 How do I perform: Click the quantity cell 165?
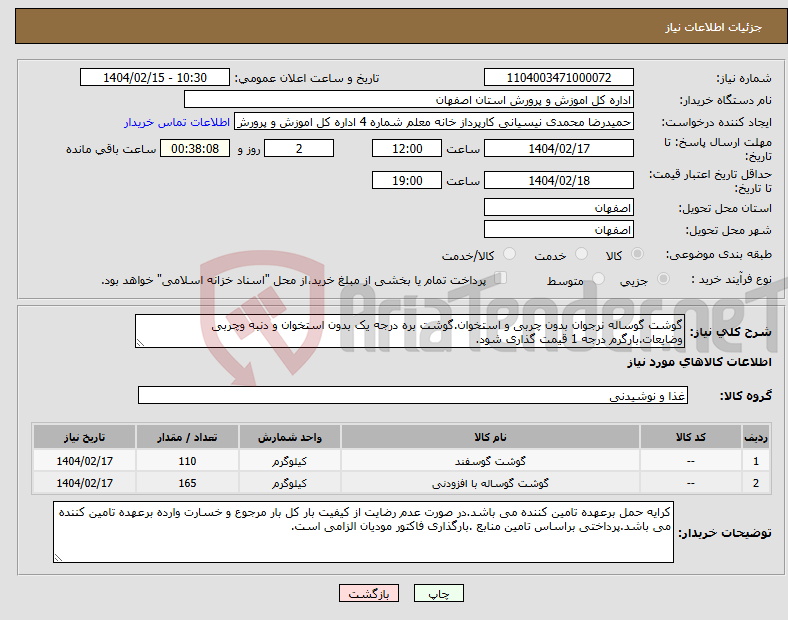pos(187,483)
